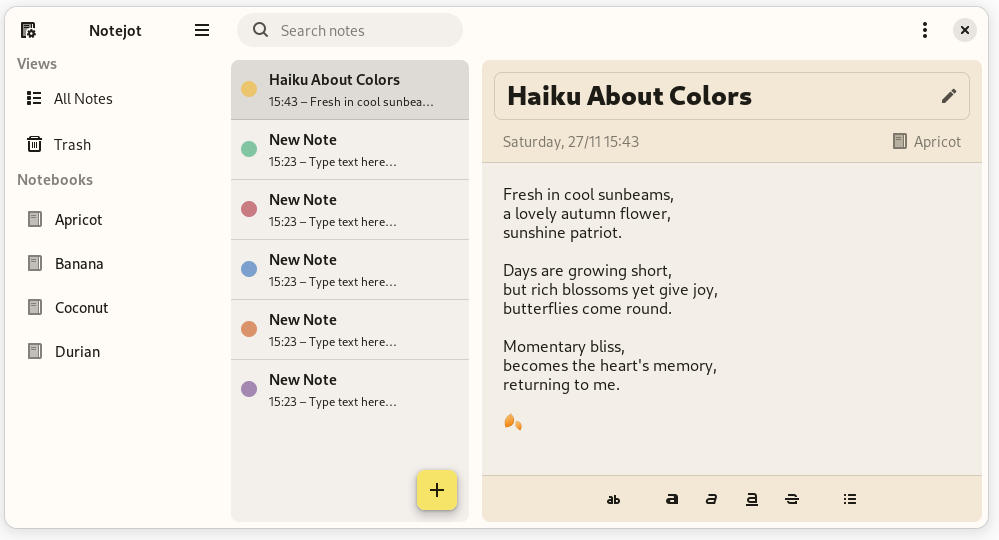Screen dimensions: 999x540
Task: Select the Coconut notebook
Action: [x=81, y=308]
